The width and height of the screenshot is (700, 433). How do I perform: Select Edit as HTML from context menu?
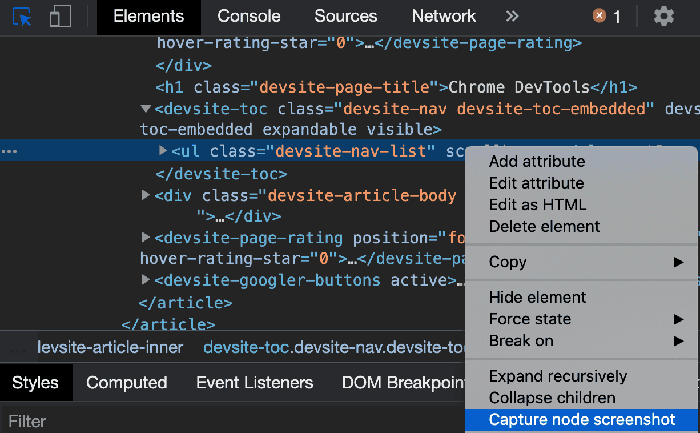tap(537, 205)
